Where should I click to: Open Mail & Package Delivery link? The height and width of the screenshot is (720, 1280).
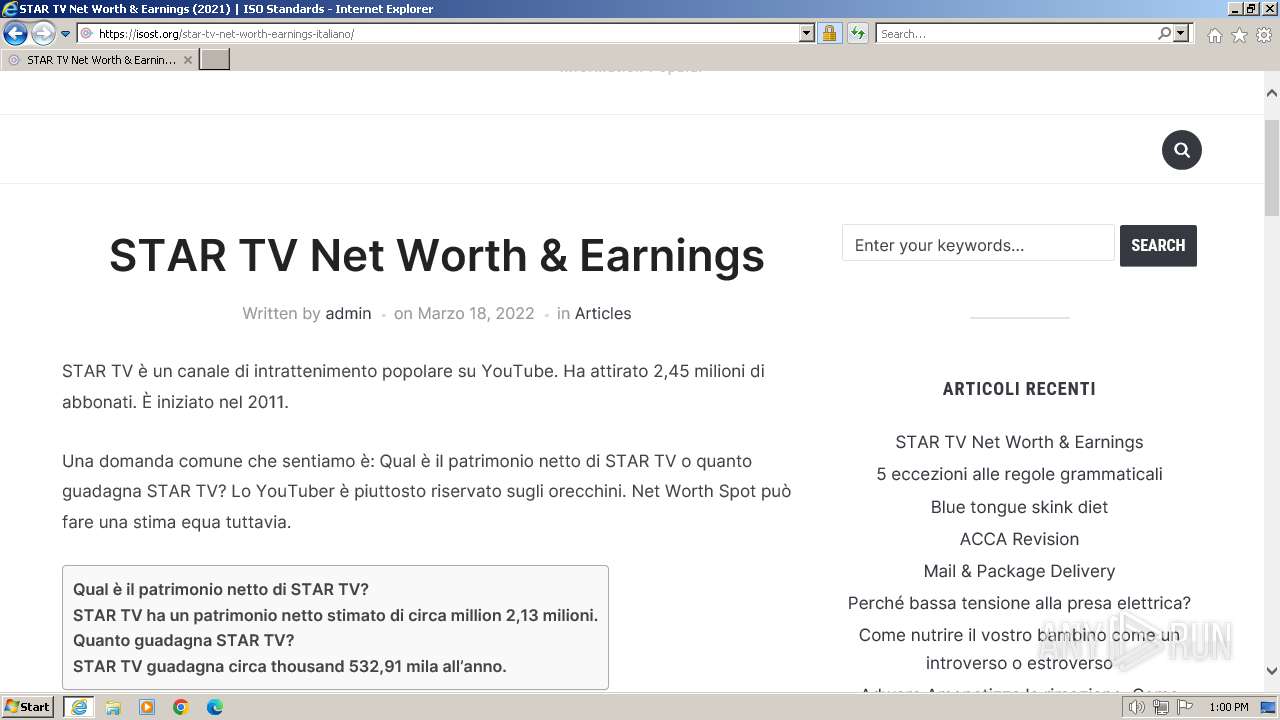coord(1019,571)
